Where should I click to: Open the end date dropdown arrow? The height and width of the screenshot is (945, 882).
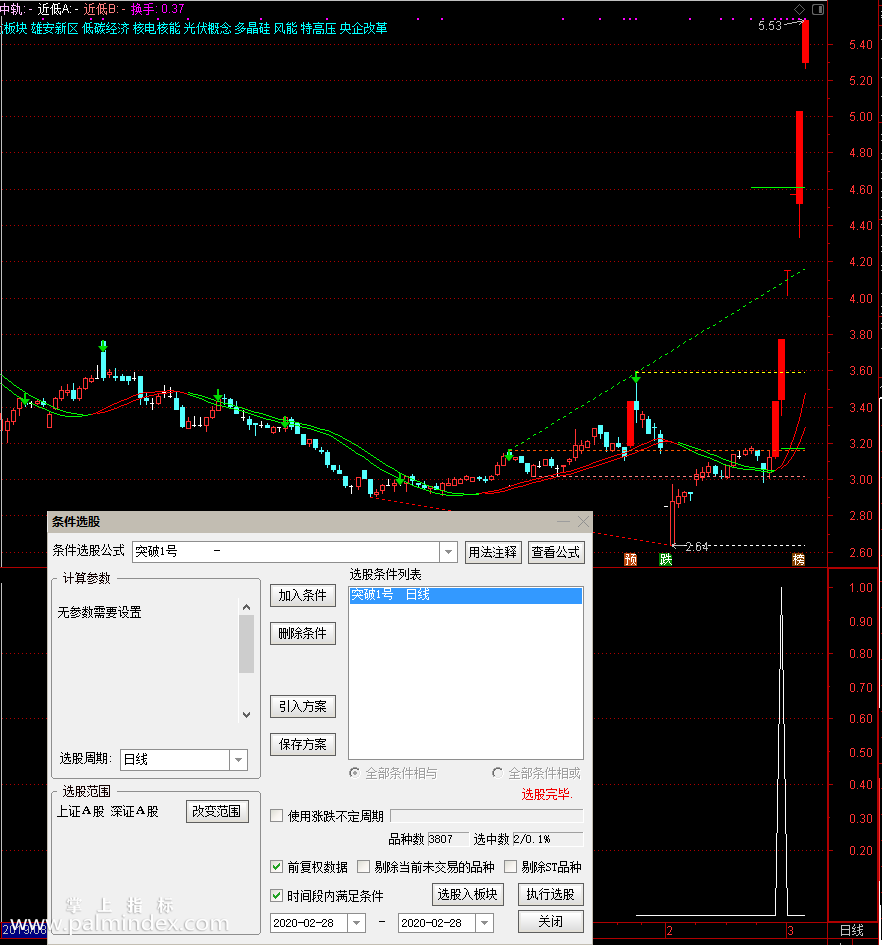485,923
